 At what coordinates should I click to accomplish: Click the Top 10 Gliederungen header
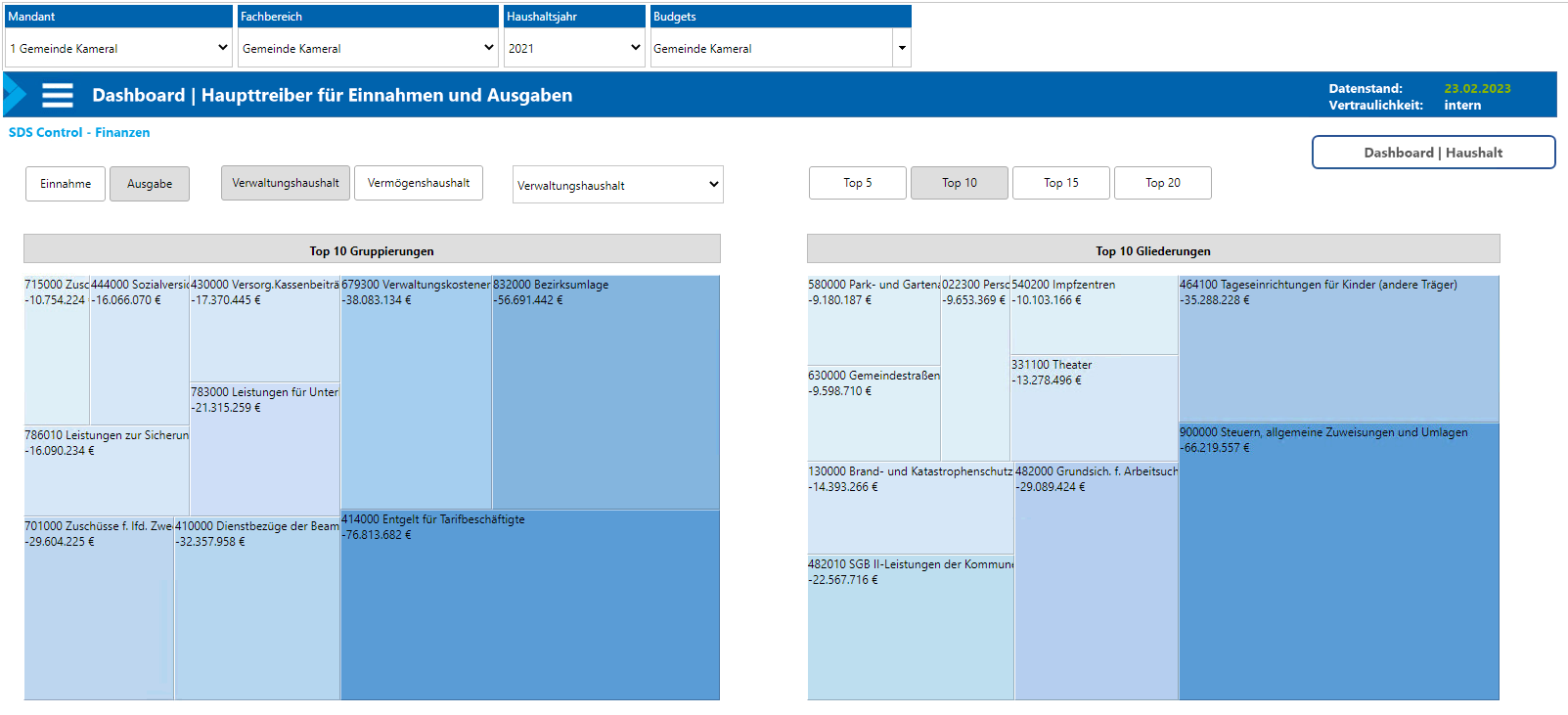pos(1153,250)
